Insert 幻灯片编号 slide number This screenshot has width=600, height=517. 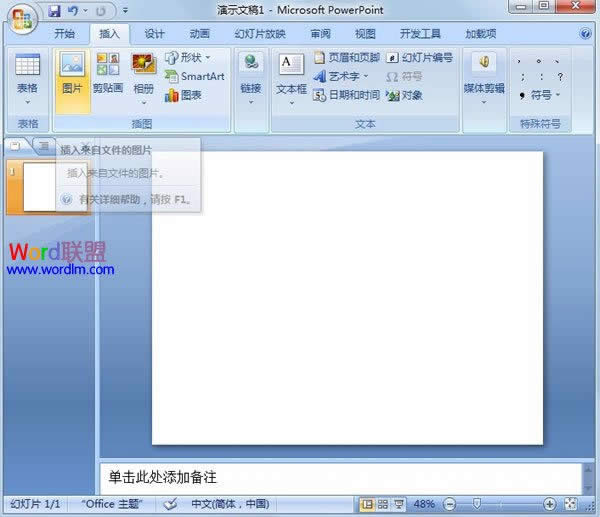(419, 57)
